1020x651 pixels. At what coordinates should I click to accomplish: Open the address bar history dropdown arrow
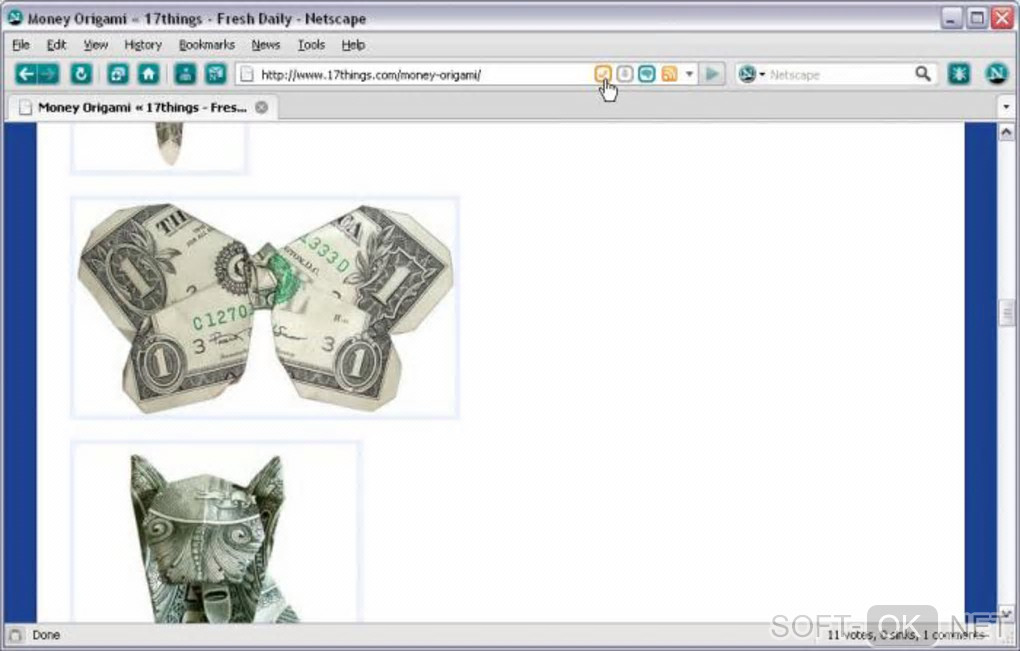point(689,74)
